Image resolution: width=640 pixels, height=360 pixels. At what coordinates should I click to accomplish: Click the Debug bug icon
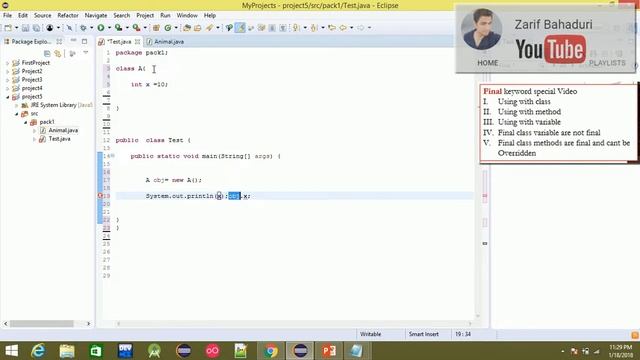tap(83, 28)
